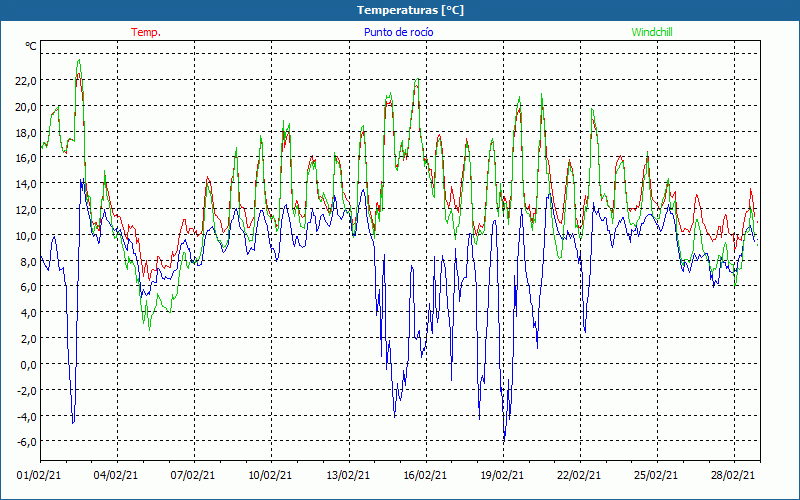Select the 14,0 y-axis value
Viewport: 800px width, 500px height.
[26, 184]
